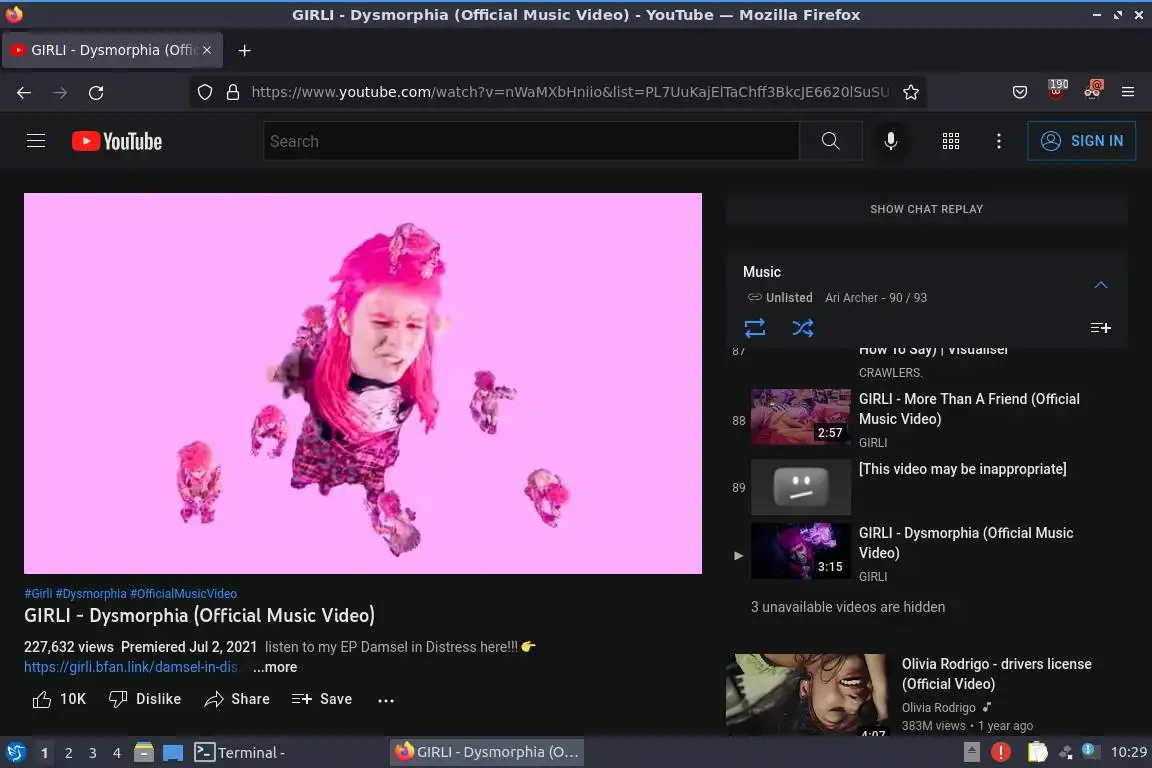Save page to Pocket icon
1152x768 pixels.
tap(1020, 93)
